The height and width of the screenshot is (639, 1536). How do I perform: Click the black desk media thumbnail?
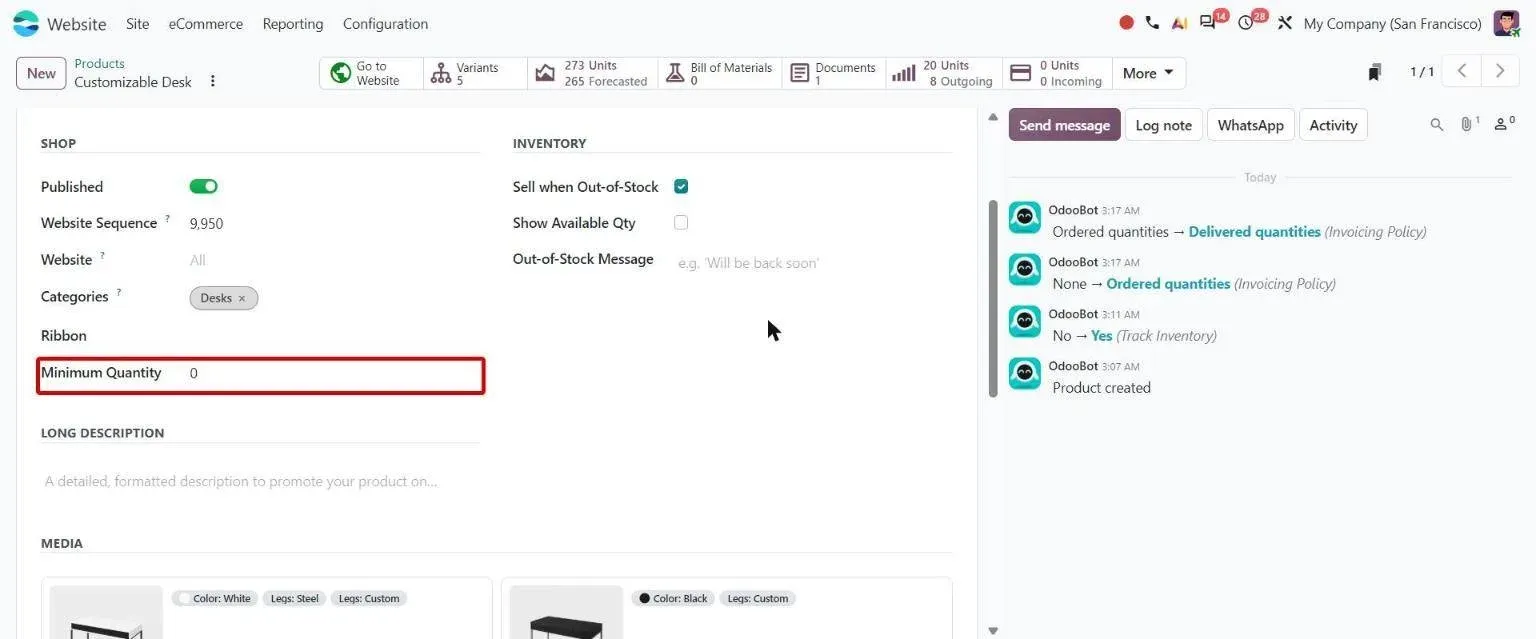[x=566, y=612]
